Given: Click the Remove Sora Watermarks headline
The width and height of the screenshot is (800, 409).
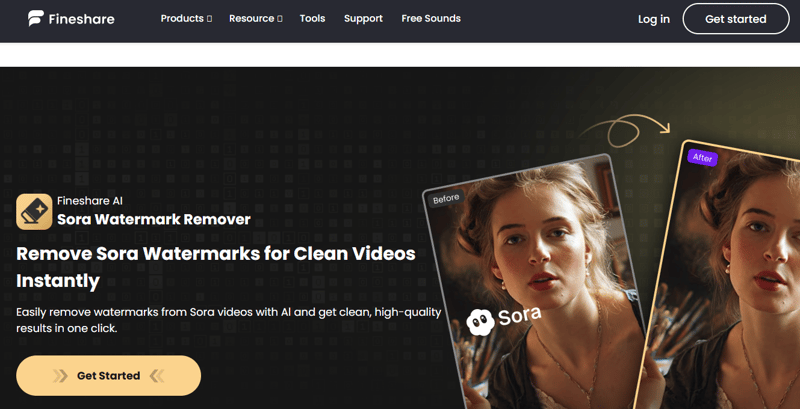Looking at the screenshot, I should click(x=216, y=267).
